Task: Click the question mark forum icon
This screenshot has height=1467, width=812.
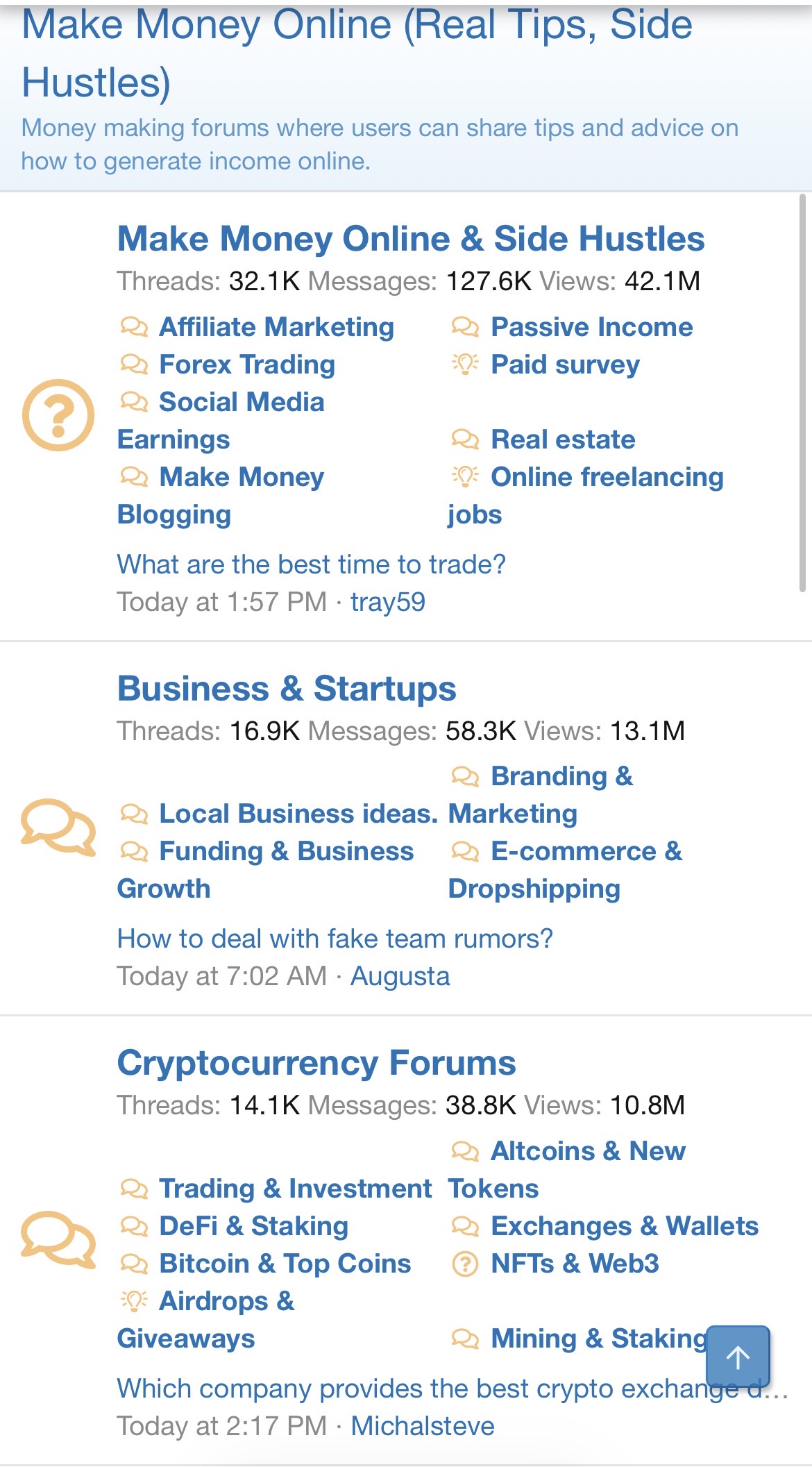Action: click(x=58, y=415)
